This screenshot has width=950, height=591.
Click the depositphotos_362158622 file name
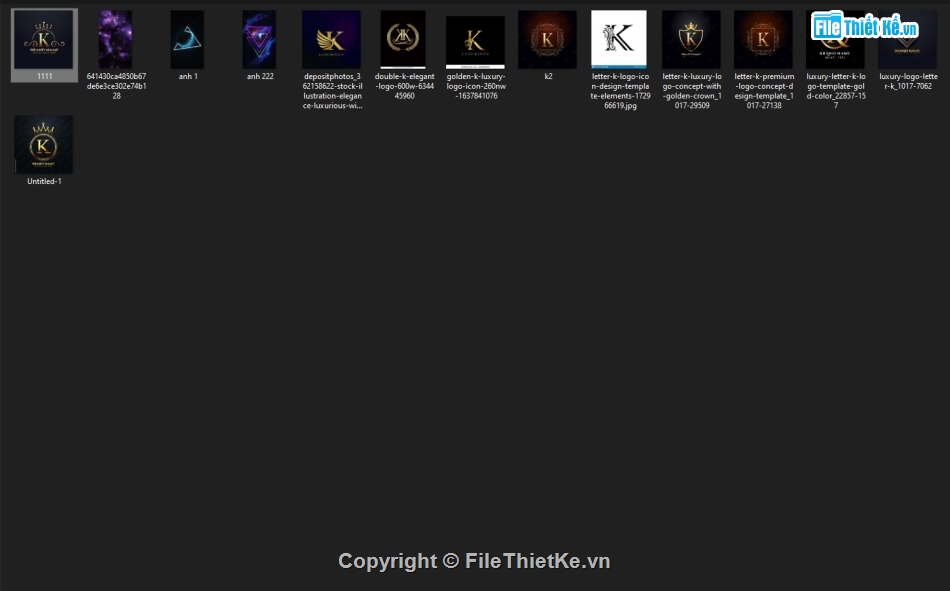(333, 91)
